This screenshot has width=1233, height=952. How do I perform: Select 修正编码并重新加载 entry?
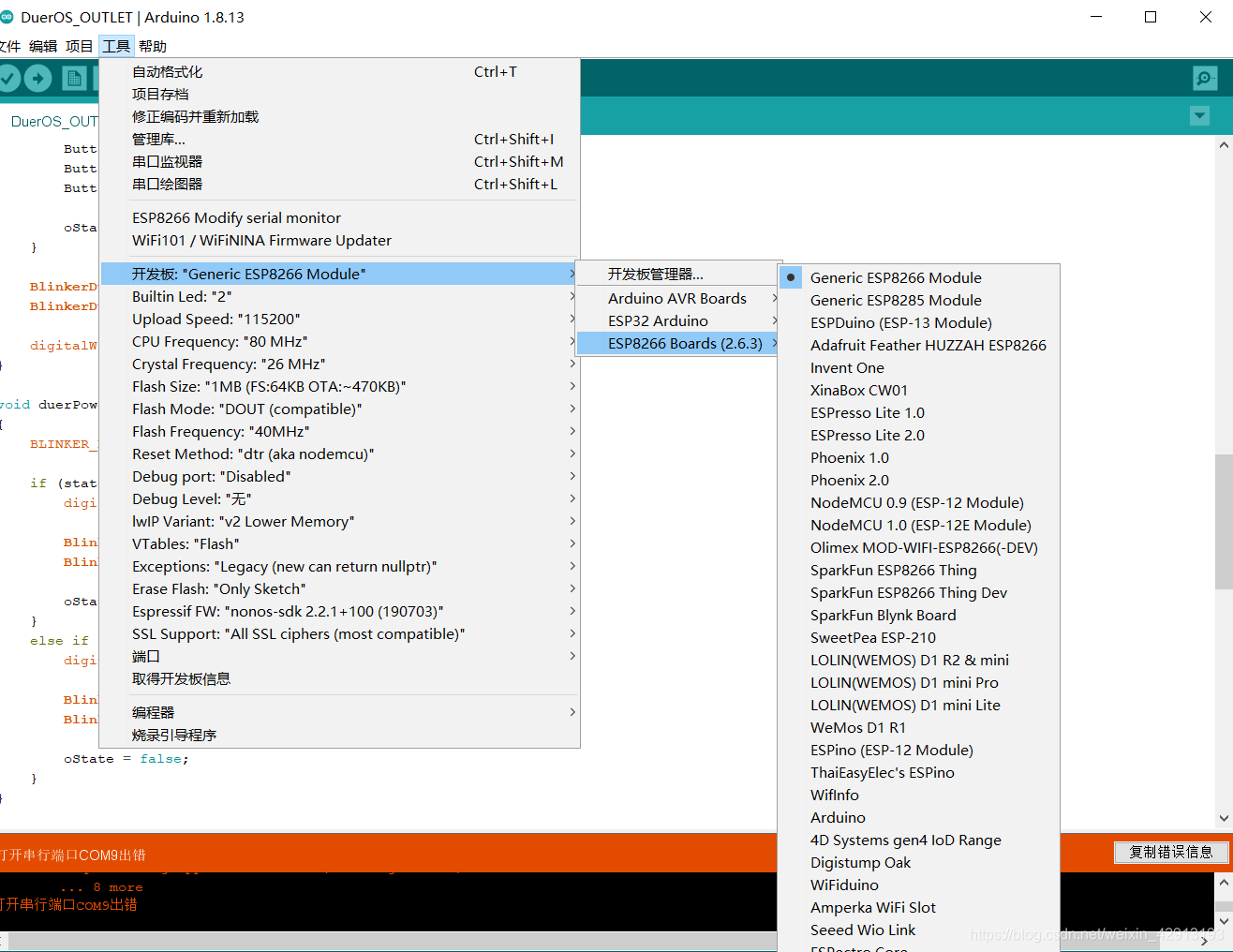pyautogui.click(x=339, y=116)
